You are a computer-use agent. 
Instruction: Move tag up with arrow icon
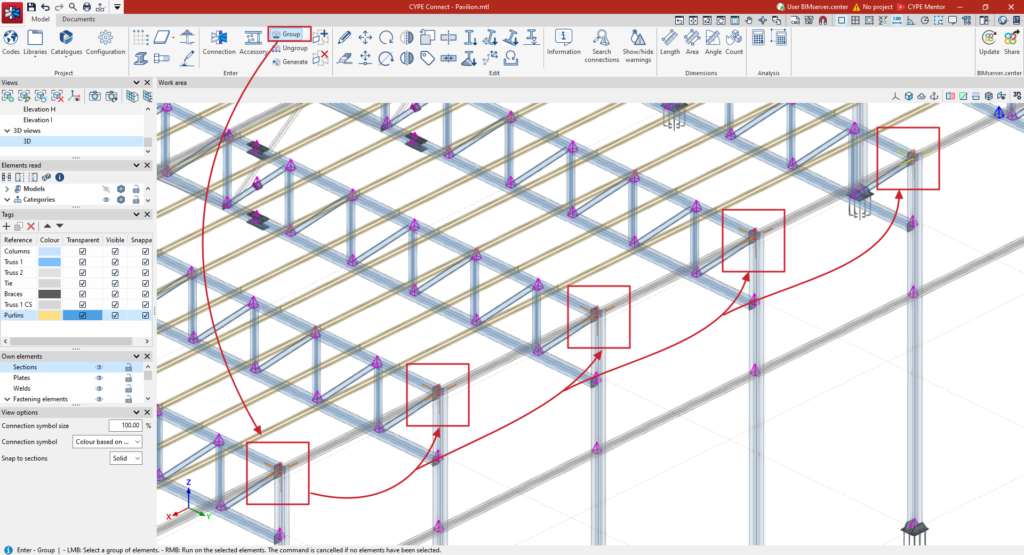pos(47,226)
